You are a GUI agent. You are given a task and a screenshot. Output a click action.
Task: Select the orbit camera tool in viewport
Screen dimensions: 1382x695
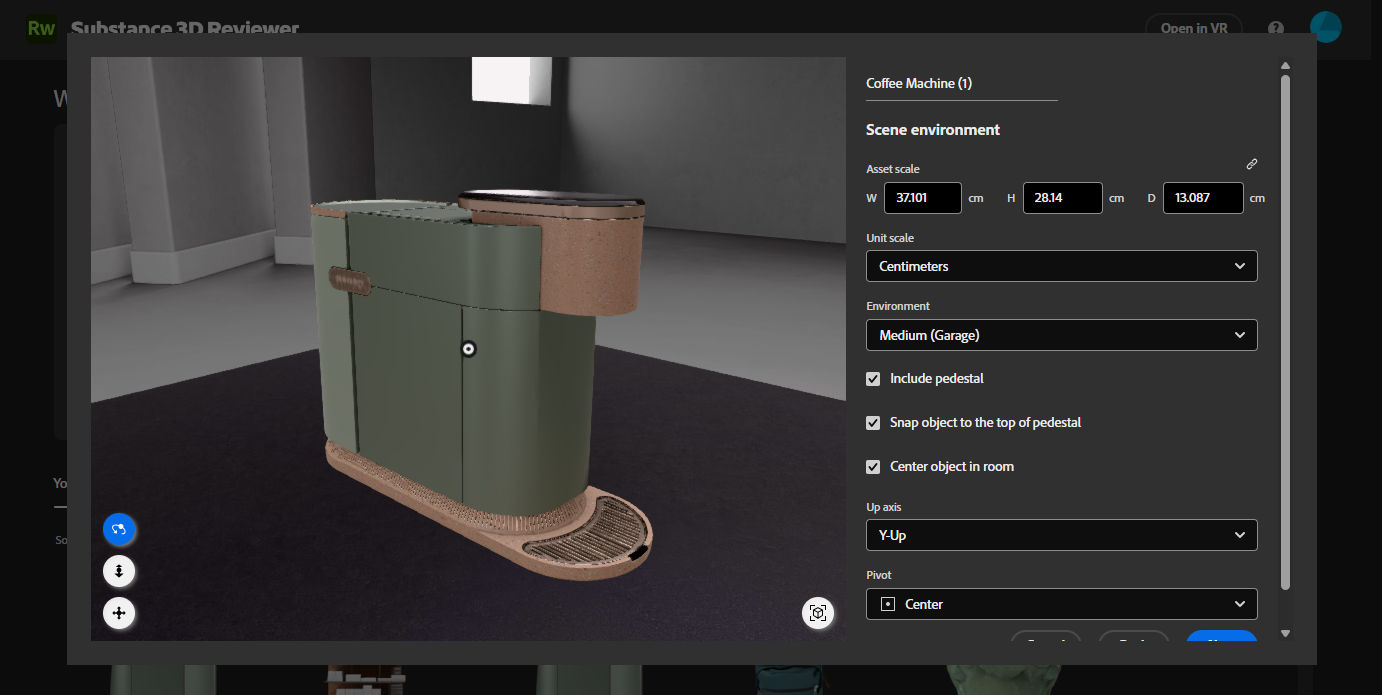pos(119,529)
